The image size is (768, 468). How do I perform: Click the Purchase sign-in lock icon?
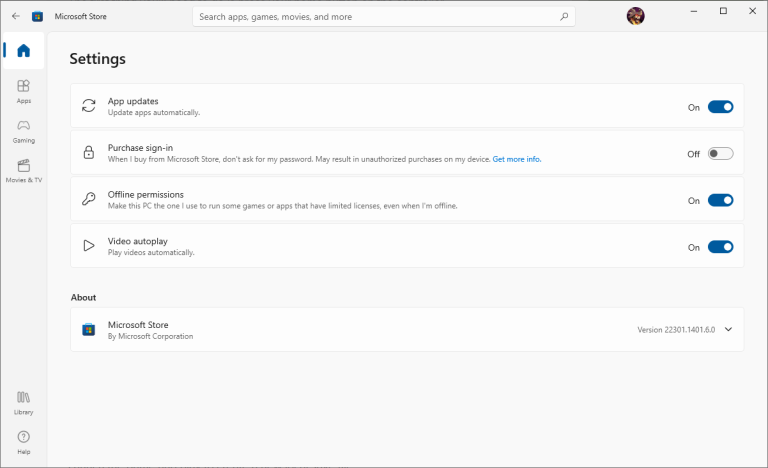[x=89, y=152]
